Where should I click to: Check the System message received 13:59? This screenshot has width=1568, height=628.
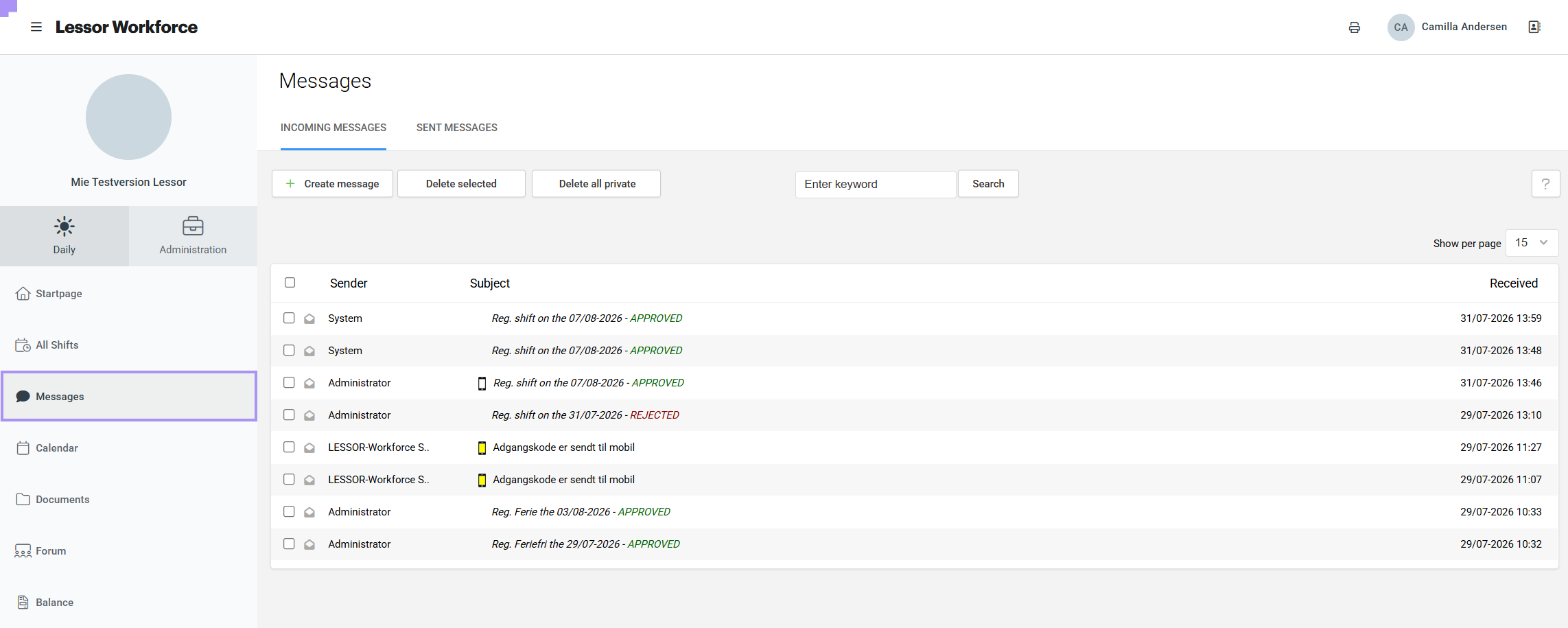click(289, 318)
